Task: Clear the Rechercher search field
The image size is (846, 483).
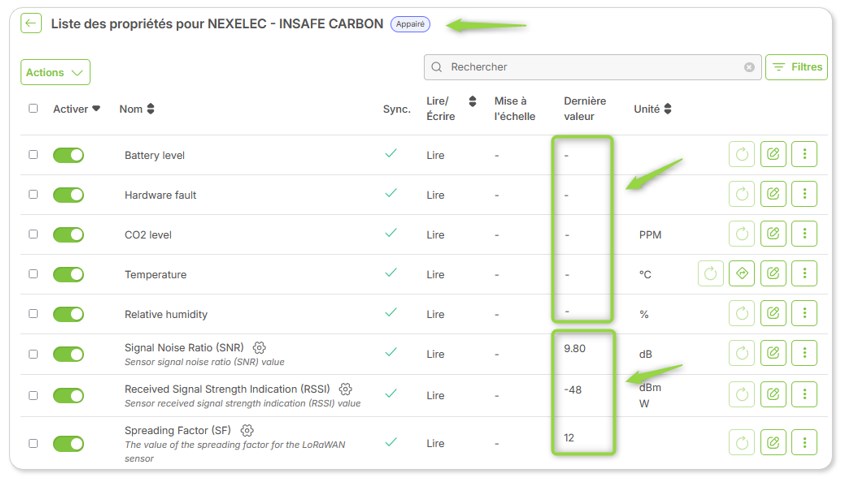Action: (749, 67)
